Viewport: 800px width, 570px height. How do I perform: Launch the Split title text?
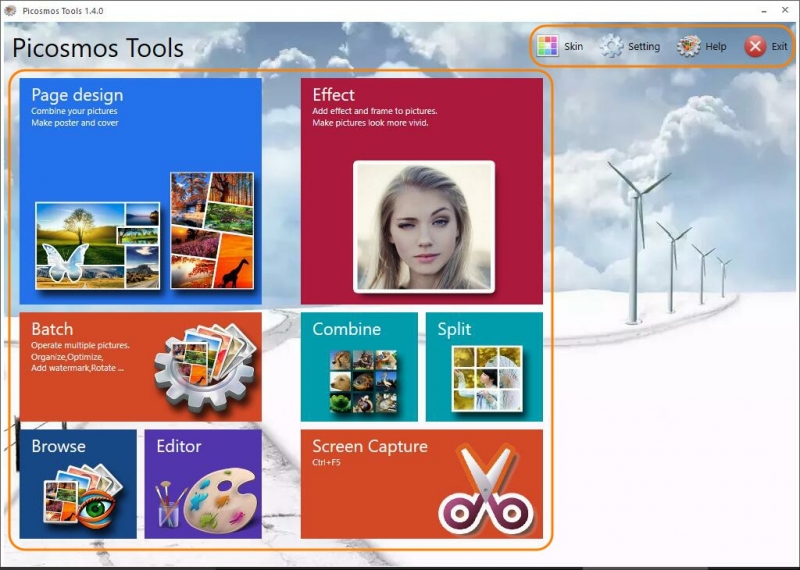[x=454, y=329]
